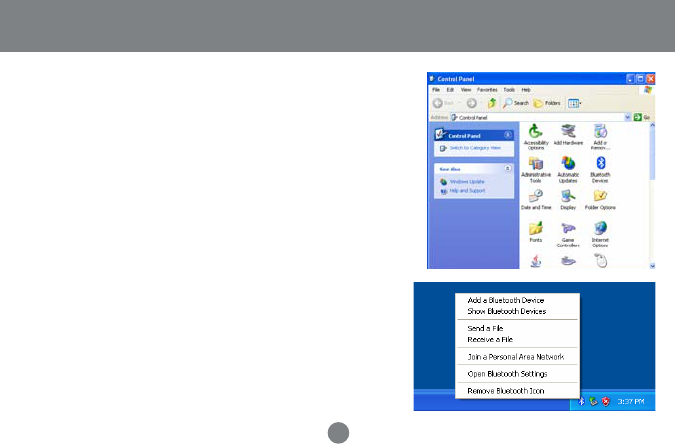Viewport: 675px width, 444px height.
Task: Open Bluetooth Devices in Control Panel
Action: pos(600,170)
